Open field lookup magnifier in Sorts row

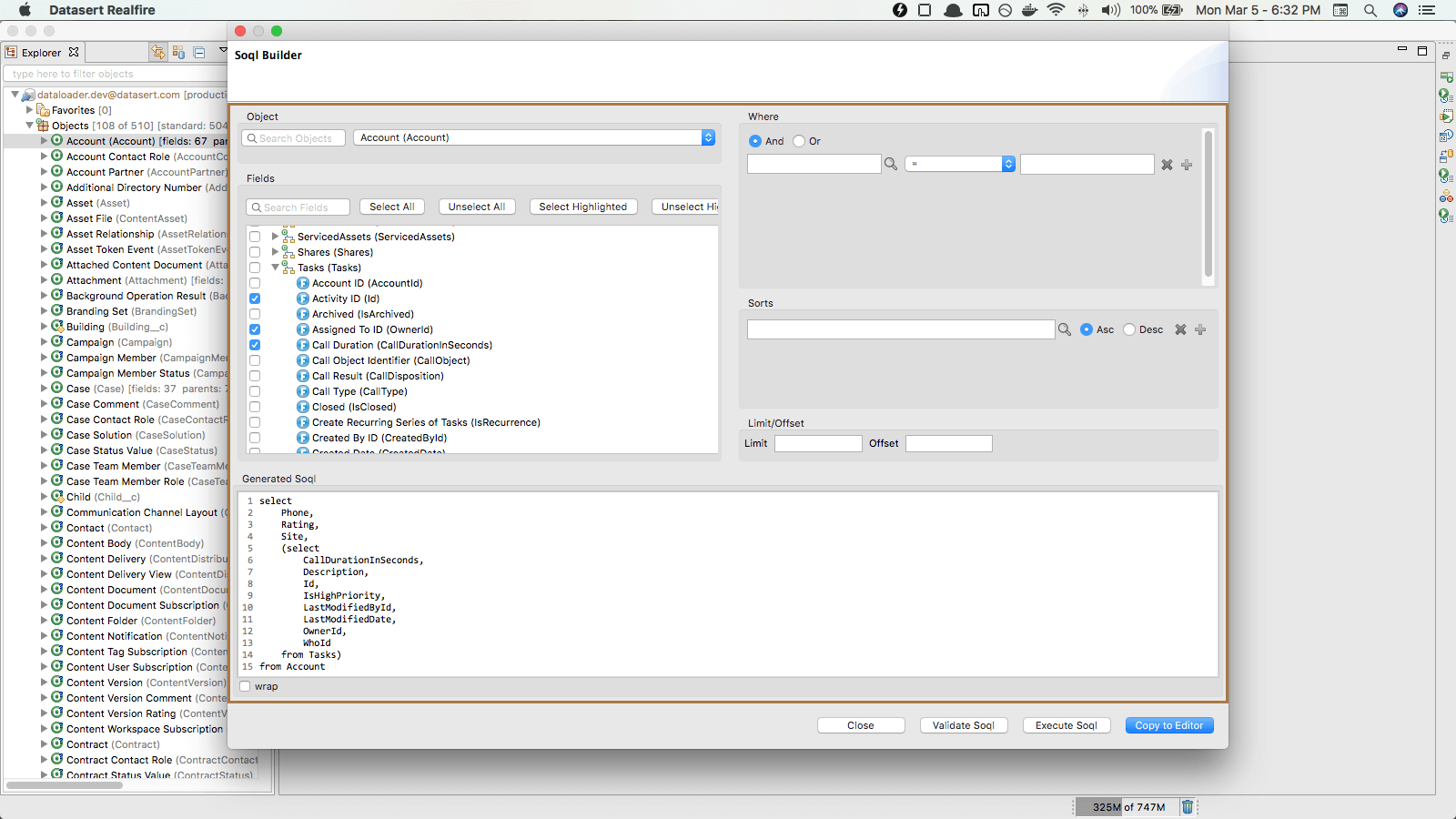click(x=1065, y=329)
